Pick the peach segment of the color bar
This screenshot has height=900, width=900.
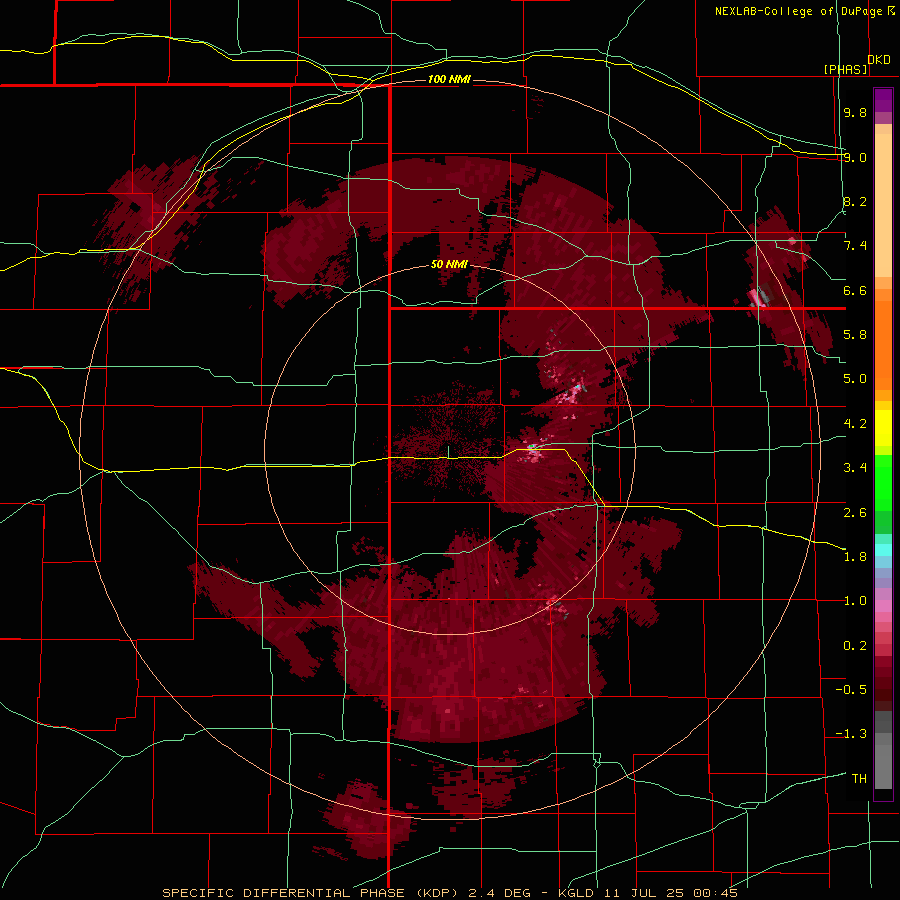tap(883, 201)
